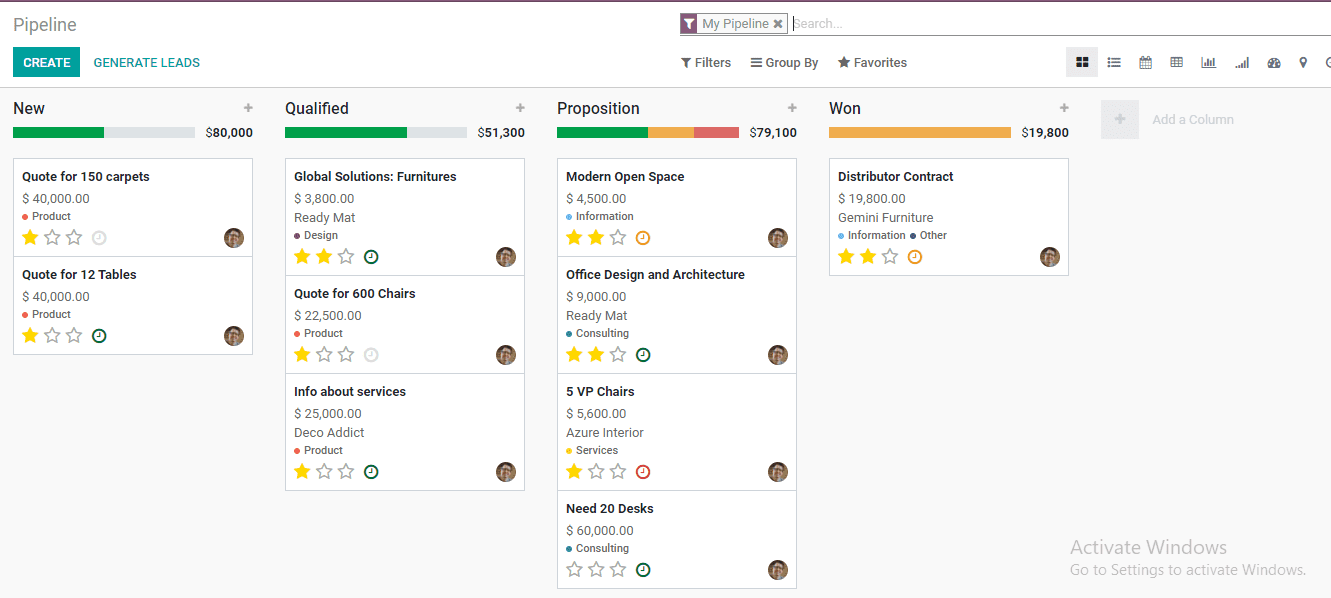Add quick lead in Won column
The height and width of the screenshot is (598, 1331).
(x=1064, y=108)
